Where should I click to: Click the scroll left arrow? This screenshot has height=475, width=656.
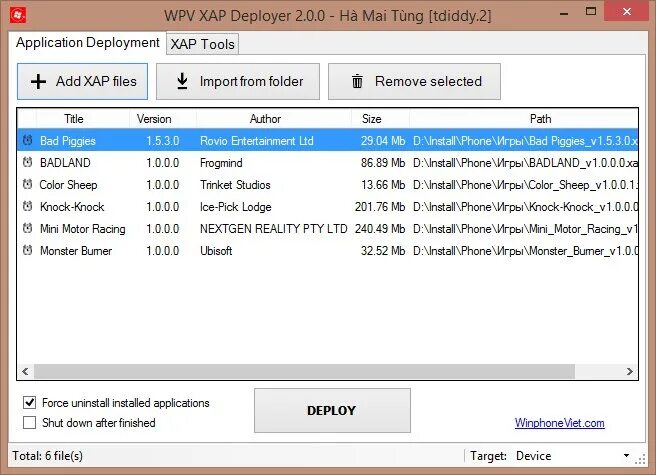pyautogui.click(x=26, y=371)
